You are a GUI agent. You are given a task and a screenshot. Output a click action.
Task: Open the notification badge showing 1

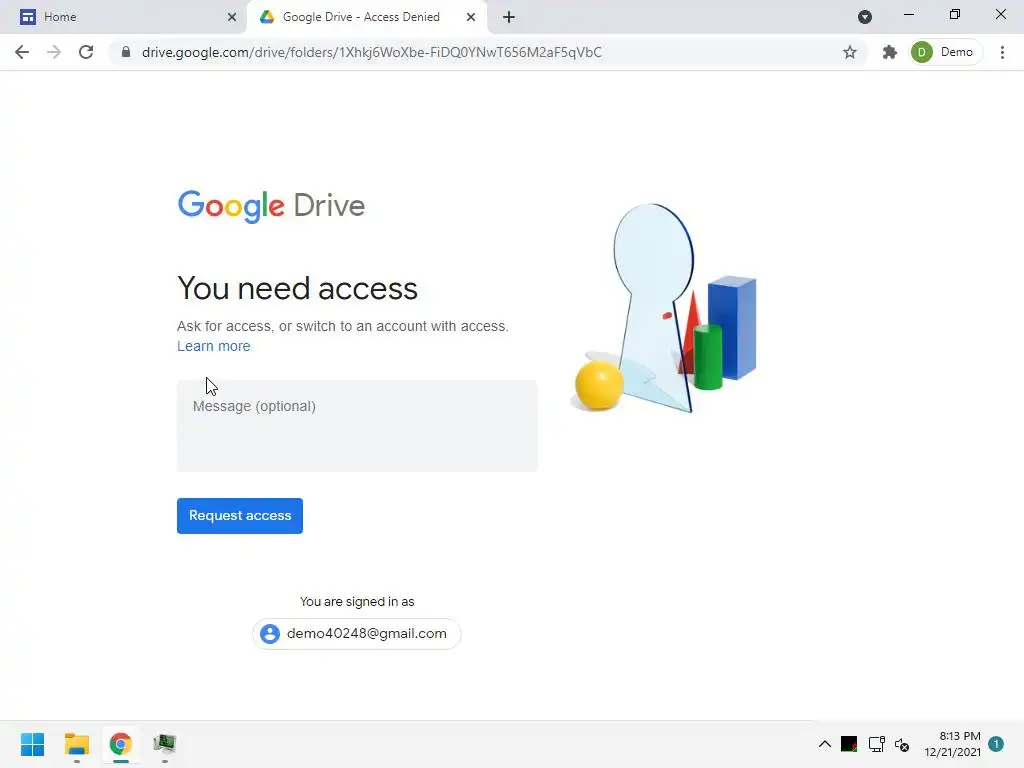[x=996, y=744]
